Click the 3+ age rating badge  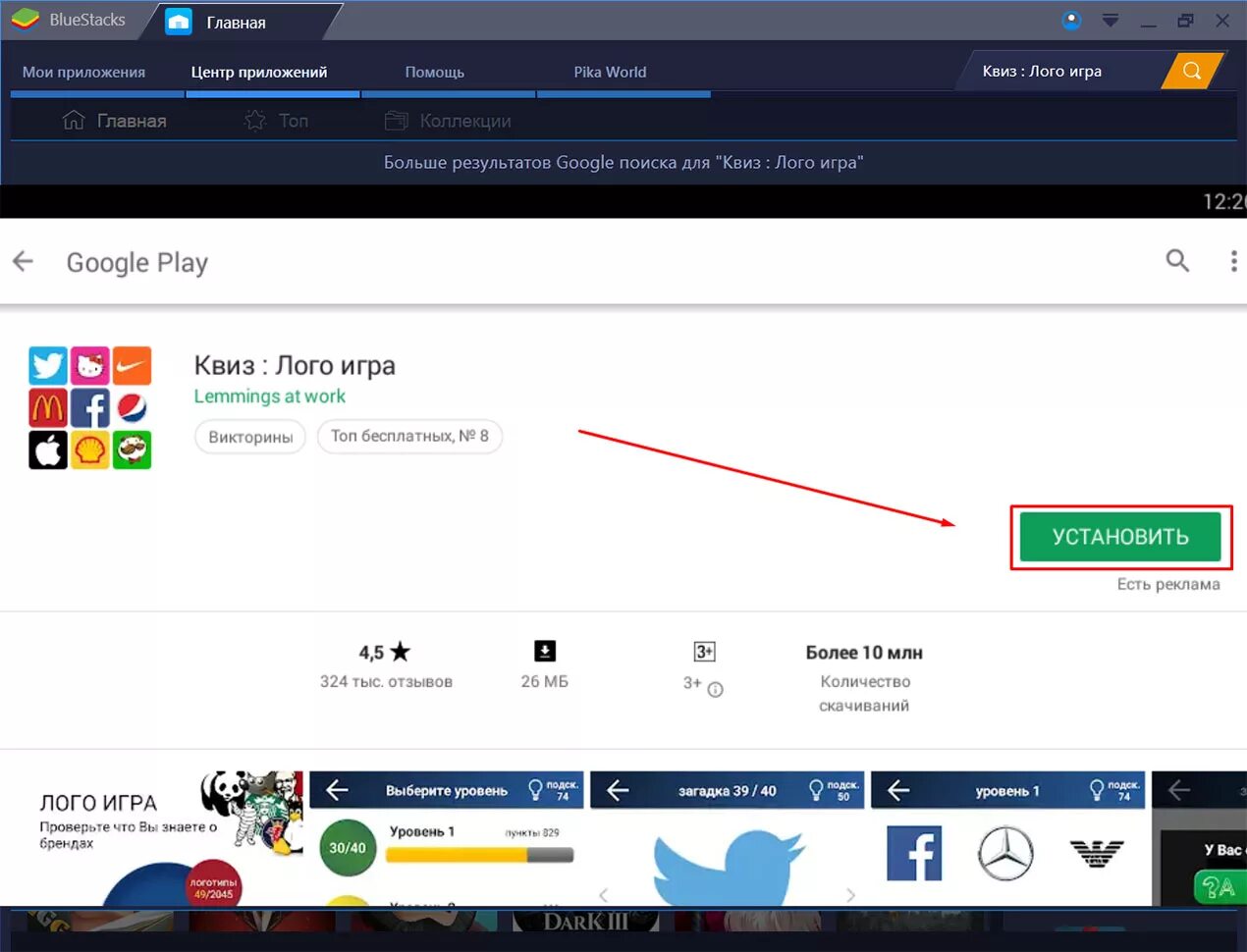704,651
